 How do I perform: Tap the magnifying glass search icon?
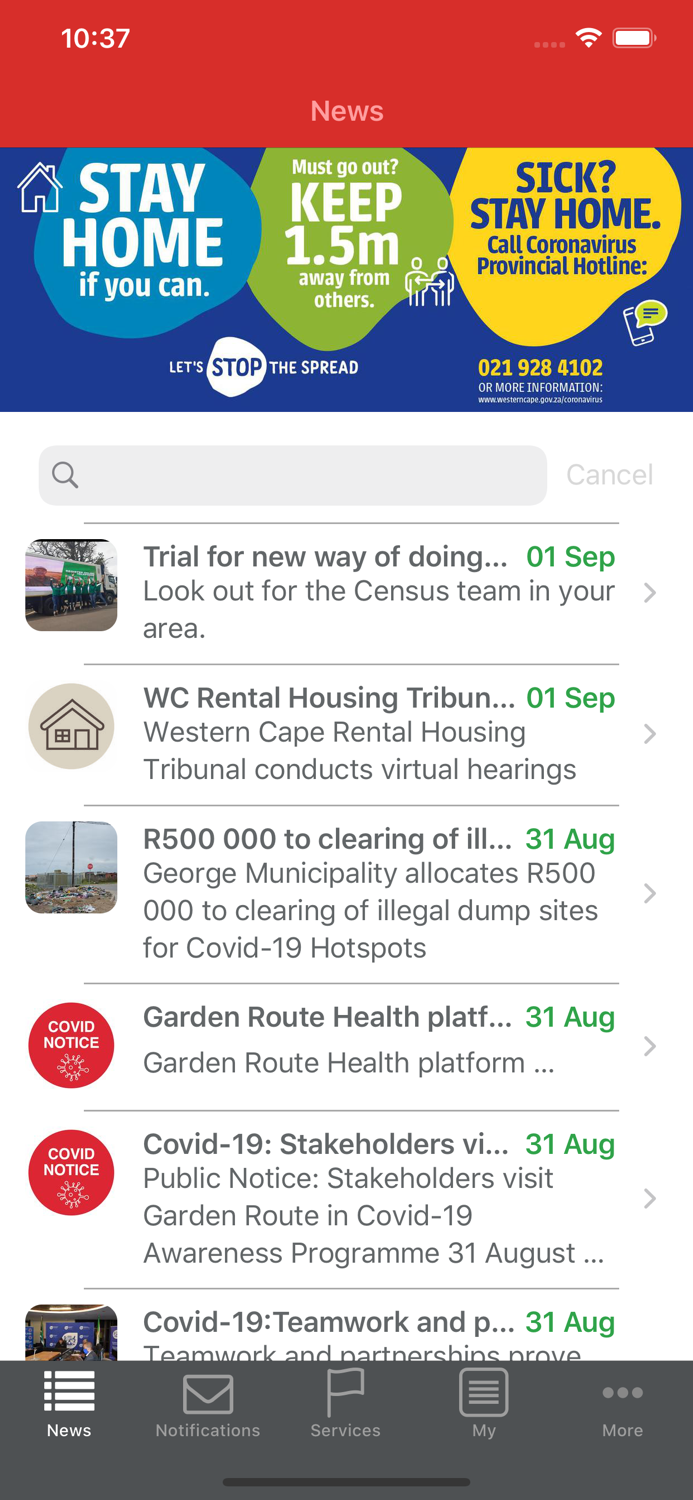(x=65, y=475)
